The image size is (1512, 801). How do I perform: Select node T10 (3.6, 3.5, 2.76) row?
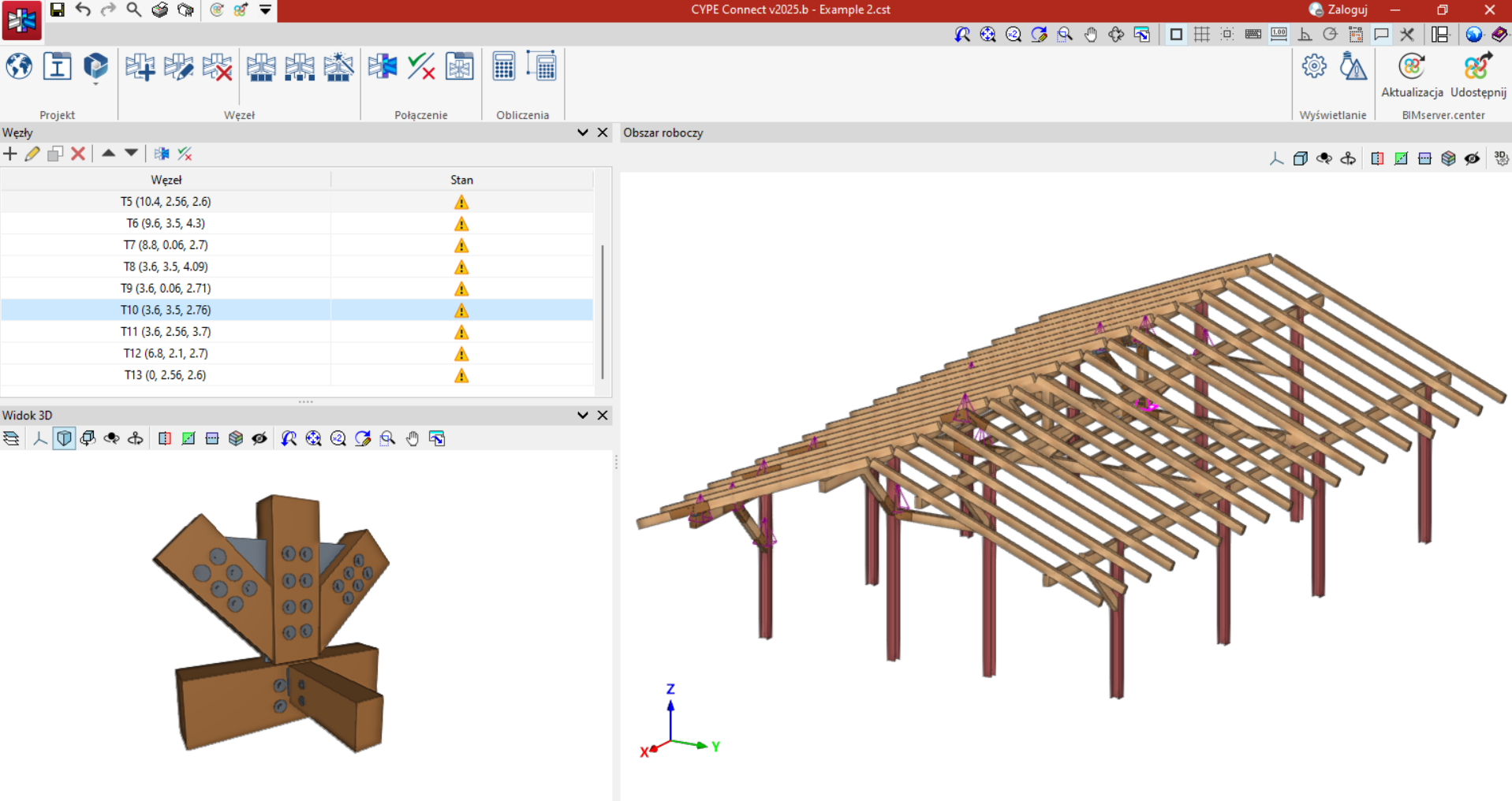[x=166, y=310]
